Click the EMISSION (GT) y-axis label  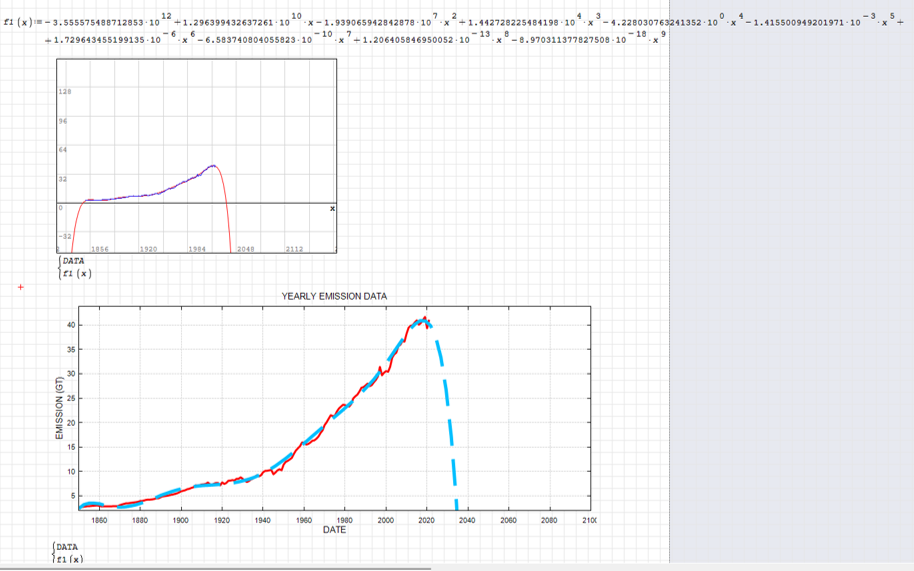[x=59, y=410]
